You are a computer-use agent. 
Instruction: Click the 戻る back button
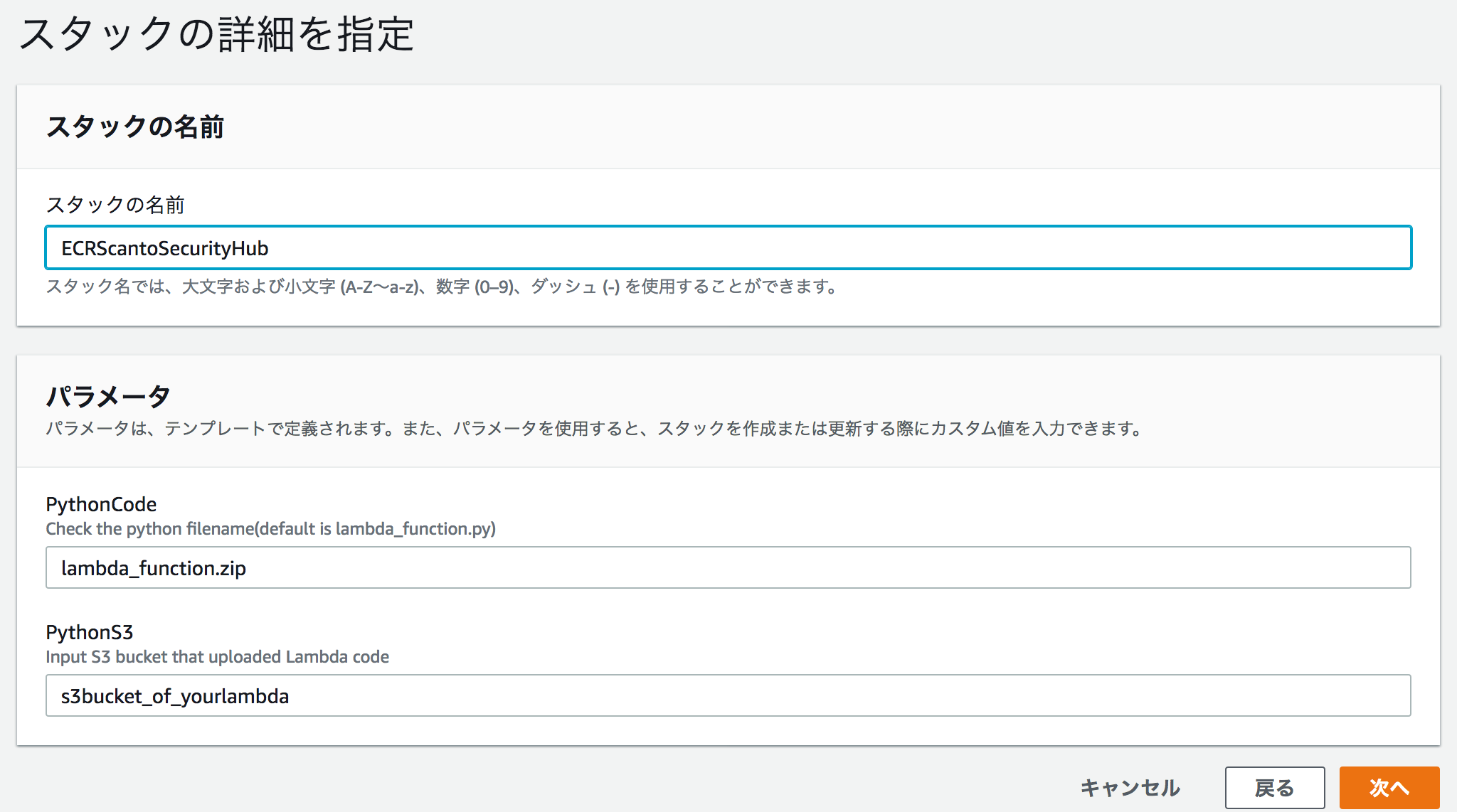(x=1274, y=787)
